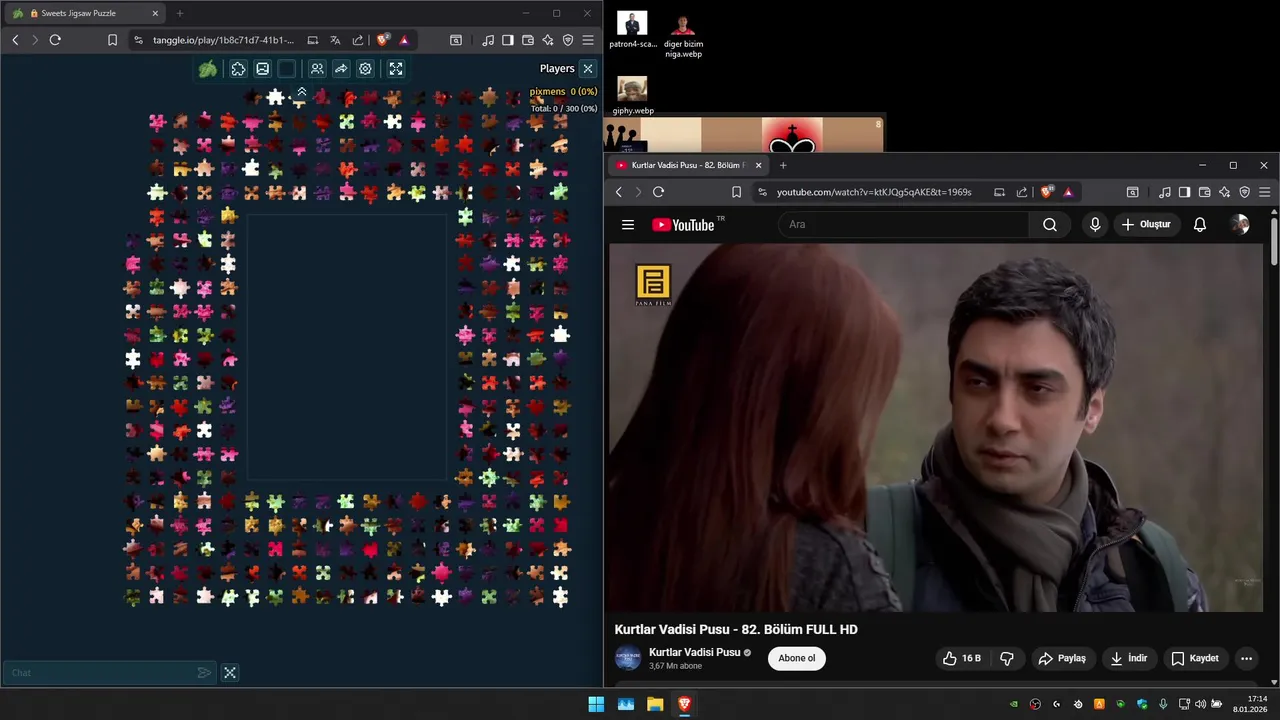Open Brave Wallet in tanggle browser window

(x=528, y=40)
